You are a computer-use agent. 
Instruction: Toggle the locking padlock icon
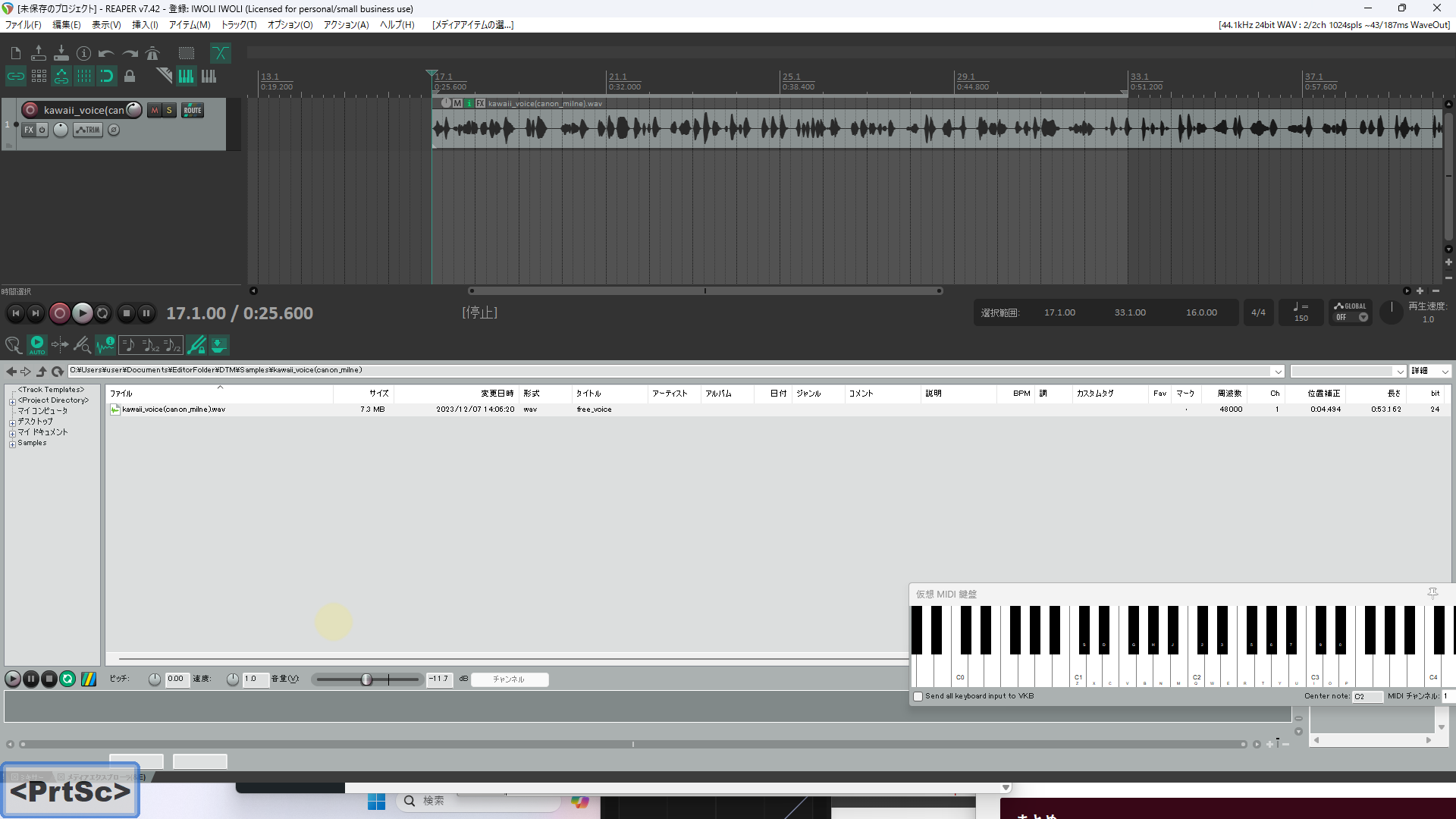click(130, 76)
